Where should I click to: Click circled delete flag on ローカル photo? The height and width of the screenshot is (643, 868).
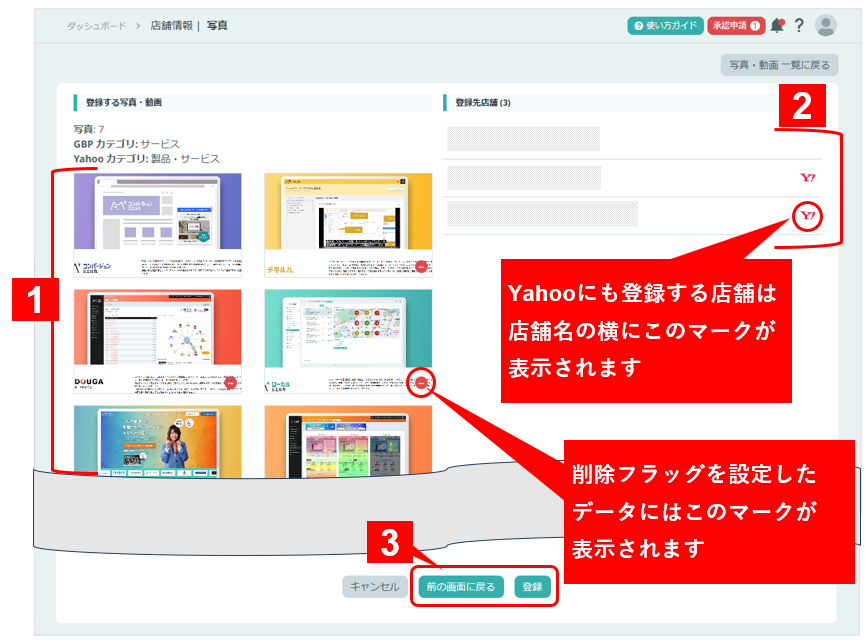click(422, 382)
